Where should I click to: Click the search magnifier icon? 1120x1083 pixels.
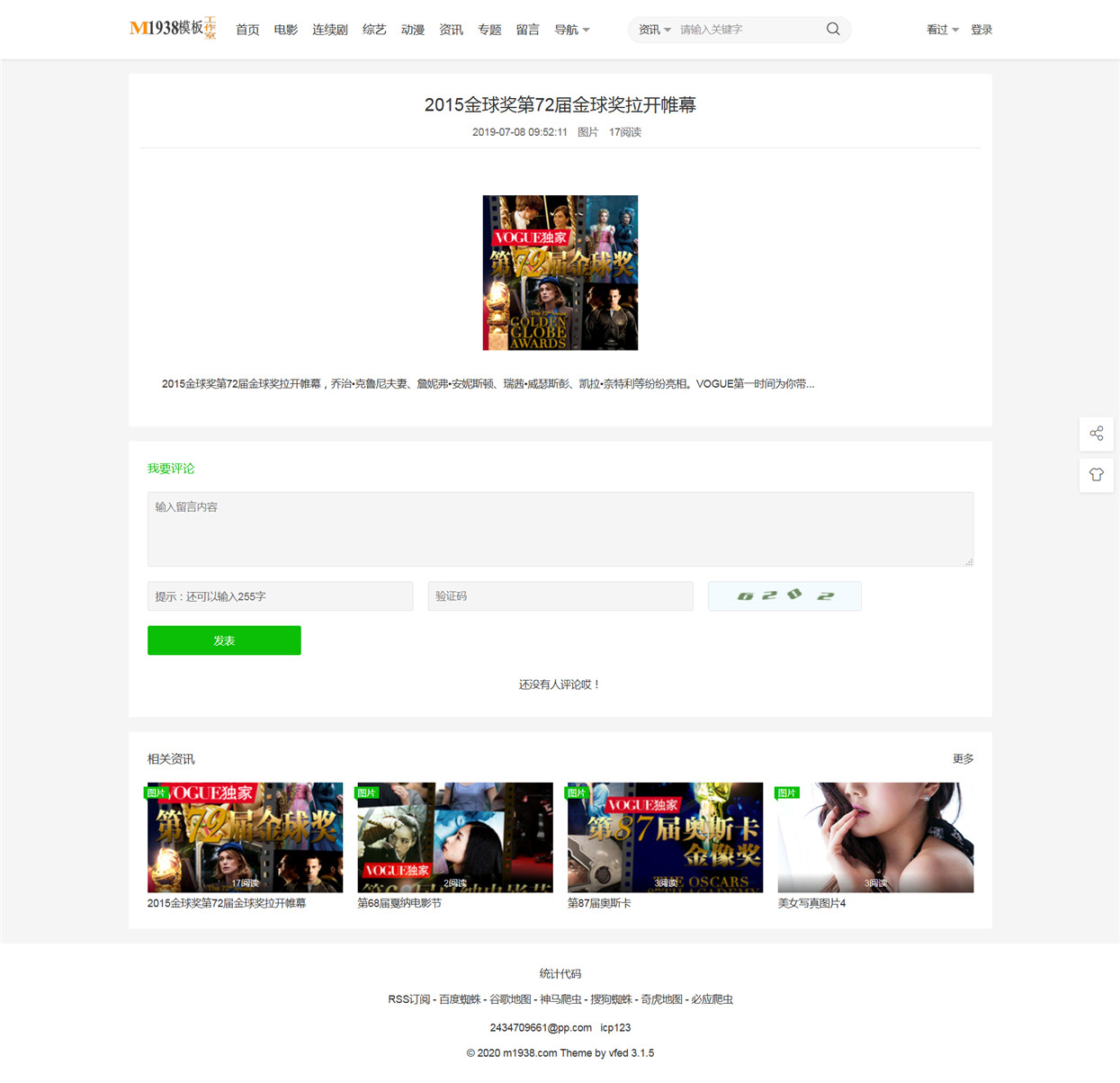(833, 29)
